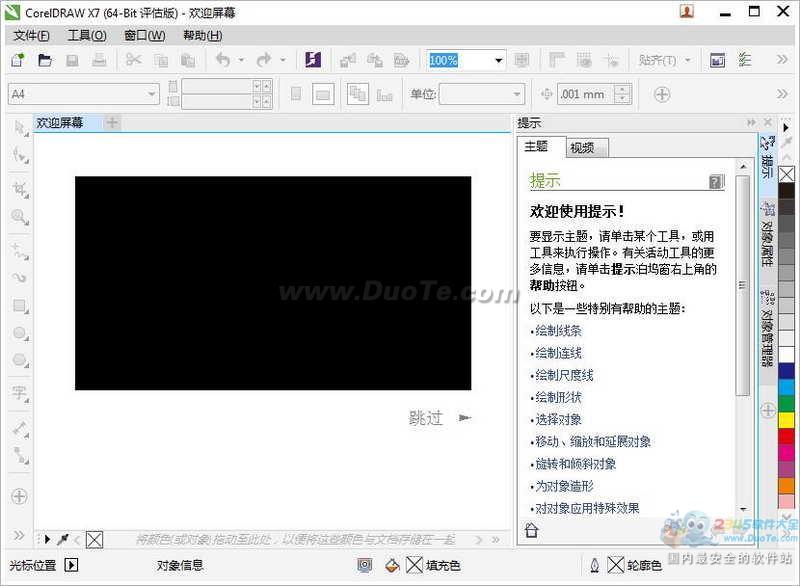Click the Cut scissors icon
This screenshot has width=800, height=586.
[x=133, y=60]
